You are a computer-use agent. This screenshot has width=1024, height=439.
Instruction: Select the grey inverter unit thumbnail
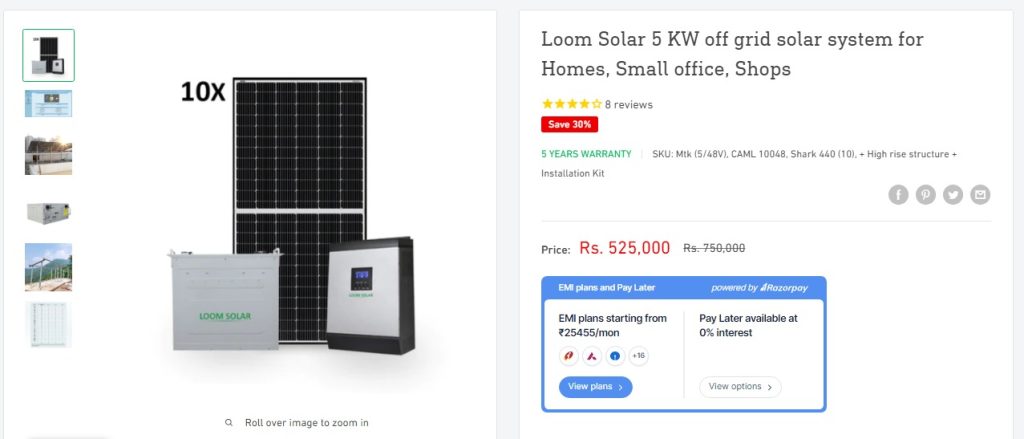coord(48,211)
